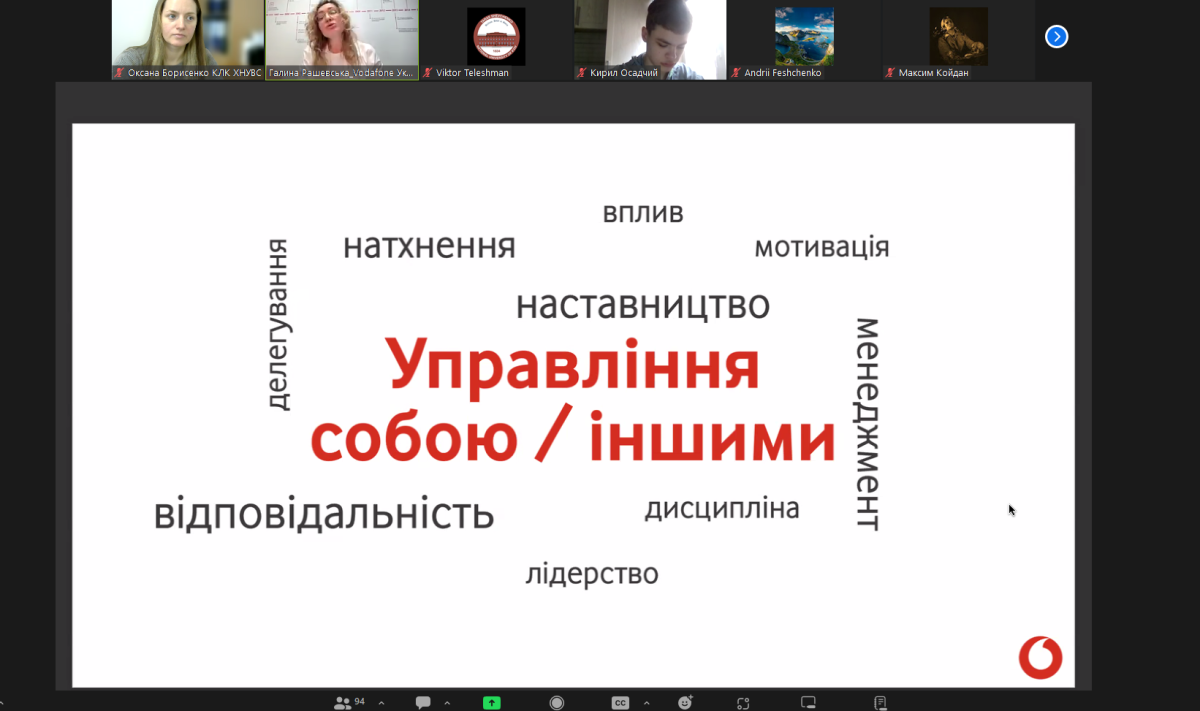This screenshot has width=1200, height=711.
Task: Toggle closed captions with CC button
Action: pyautogui.click(x=620, y=702)
